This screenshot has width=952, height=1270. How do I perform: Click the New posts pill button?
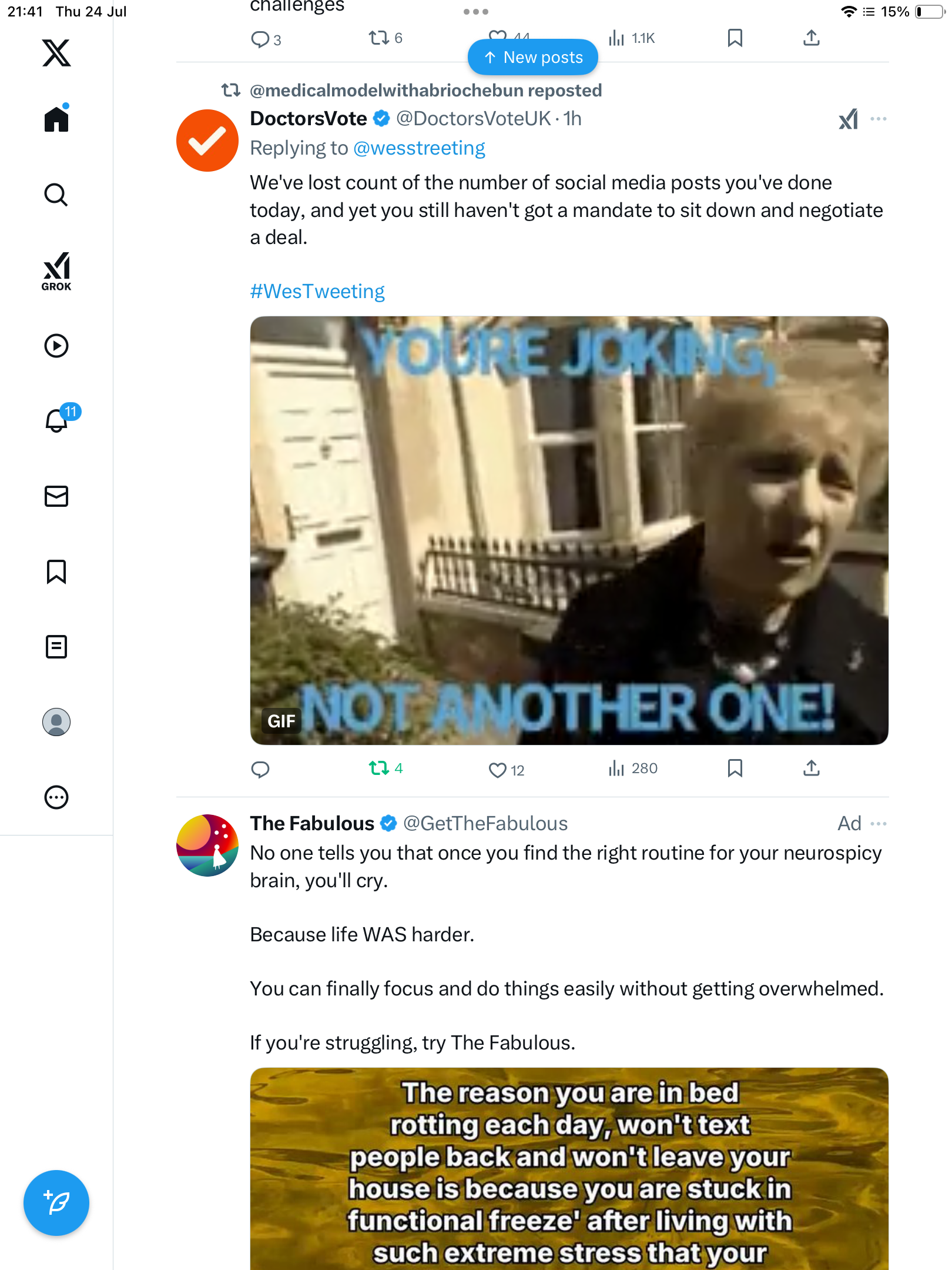point(533,57)
